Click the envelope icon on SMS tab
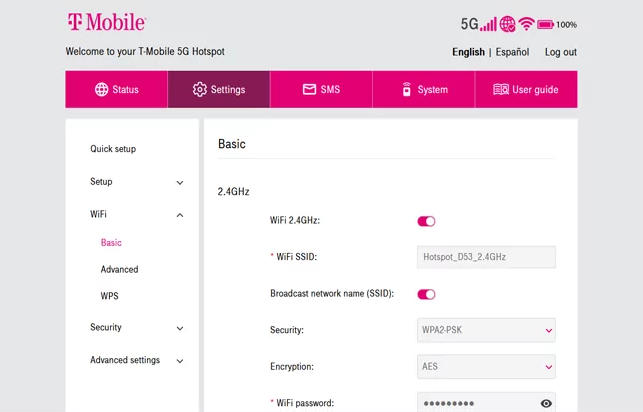 pos(309,89)
